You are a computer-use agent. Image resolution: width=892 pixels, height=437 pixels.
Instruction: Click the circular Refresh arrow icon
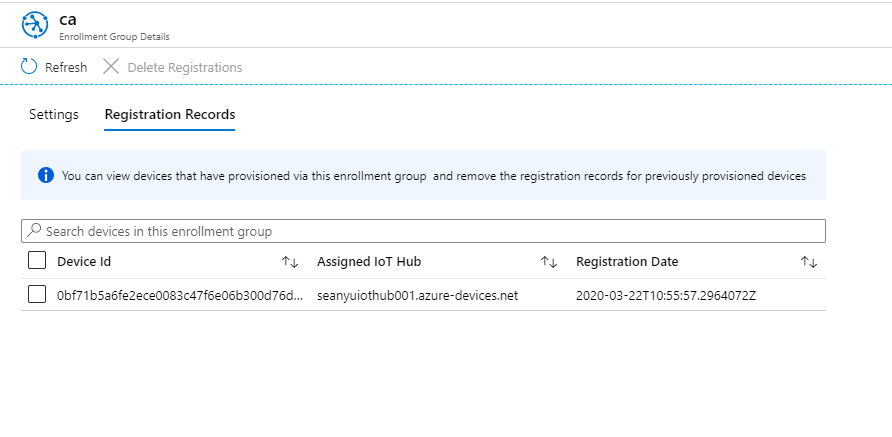pos(29,67)
